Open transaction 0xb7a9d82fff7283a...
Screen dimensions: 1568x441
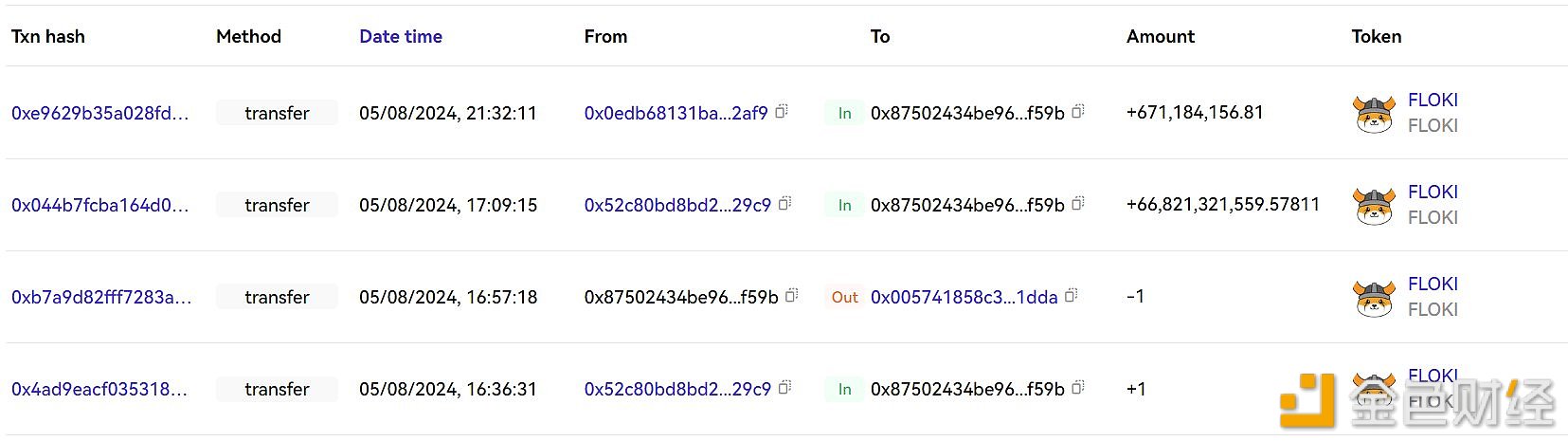(101, 297)
